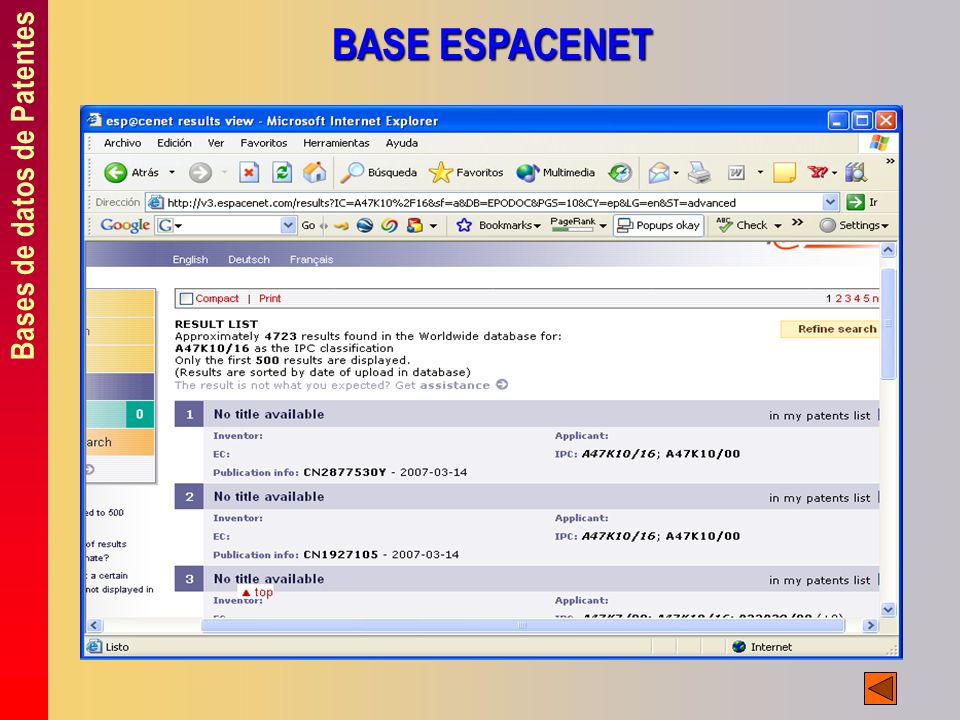Screen dimensions: 960x720
Task: Open Multimedia globe button
Action: (555, 173)
